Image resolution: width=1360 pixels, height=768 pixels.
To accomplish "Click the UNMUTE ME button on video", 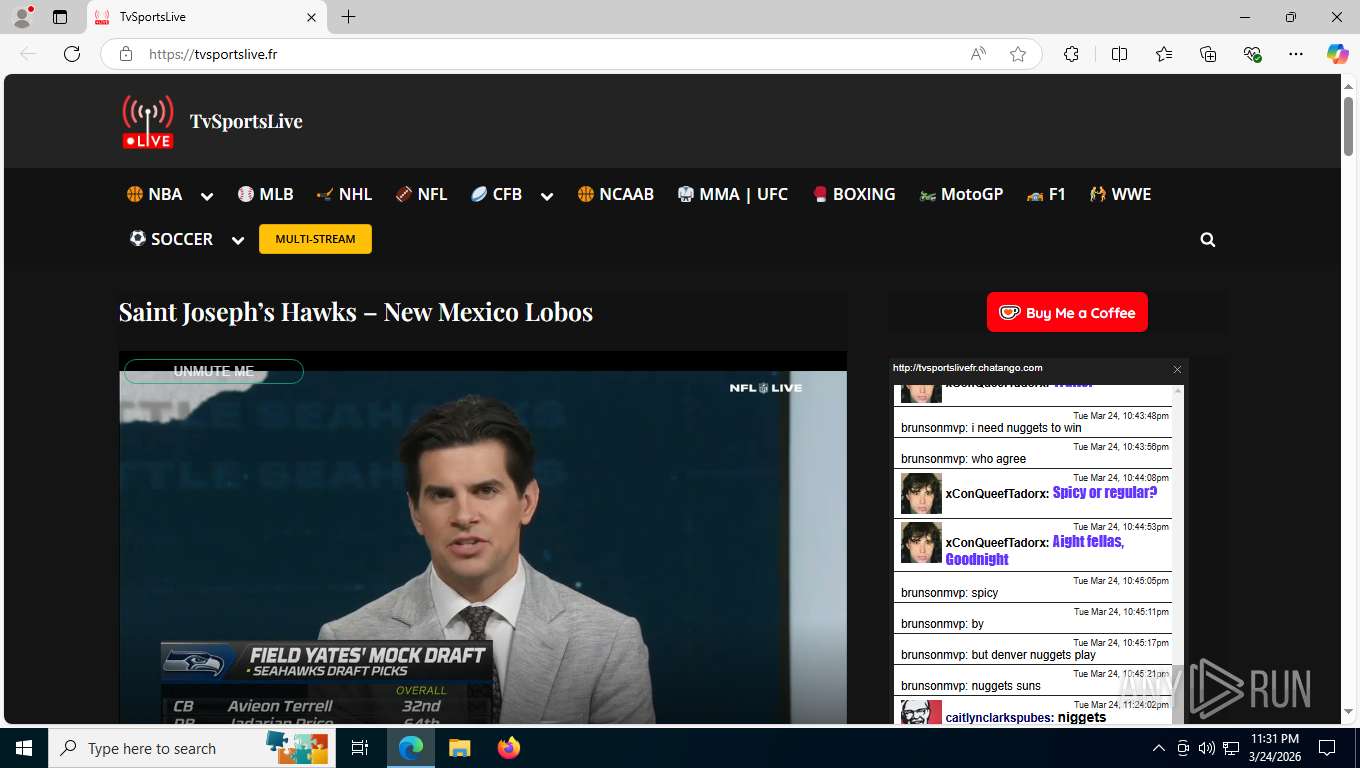I will 213,371.
